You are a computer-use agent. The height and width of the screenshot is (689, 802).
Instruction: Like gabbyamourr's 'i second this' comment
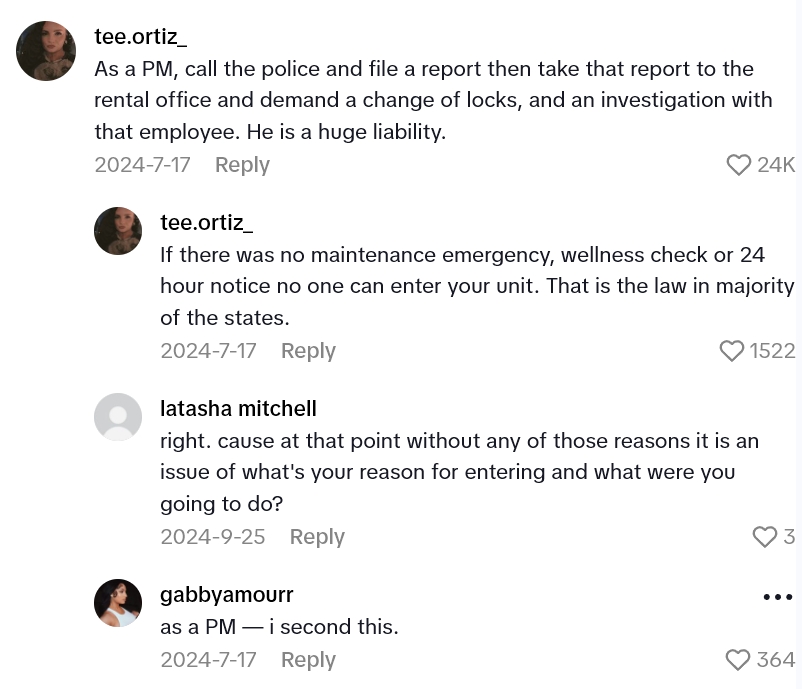[x=737, y=659]
